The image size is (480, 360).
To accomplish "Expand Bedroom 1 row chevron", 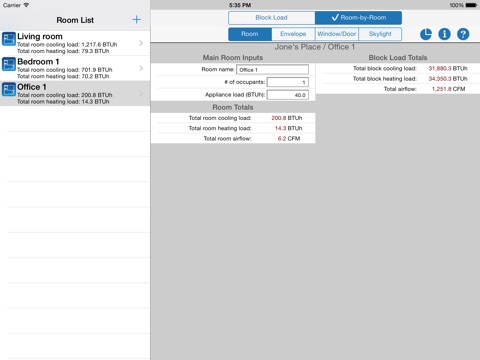I will [x=141, y=68].
